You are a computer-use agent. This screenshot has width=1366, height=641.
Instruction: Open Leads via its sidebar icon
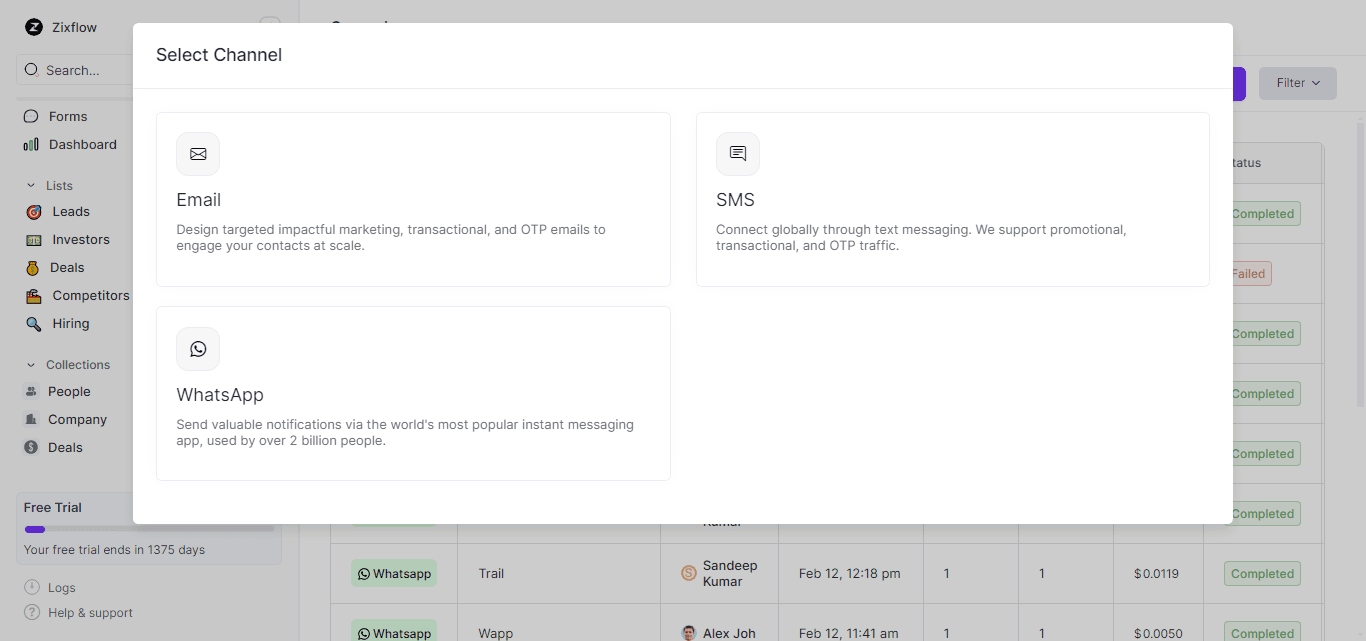pos(33,211)
